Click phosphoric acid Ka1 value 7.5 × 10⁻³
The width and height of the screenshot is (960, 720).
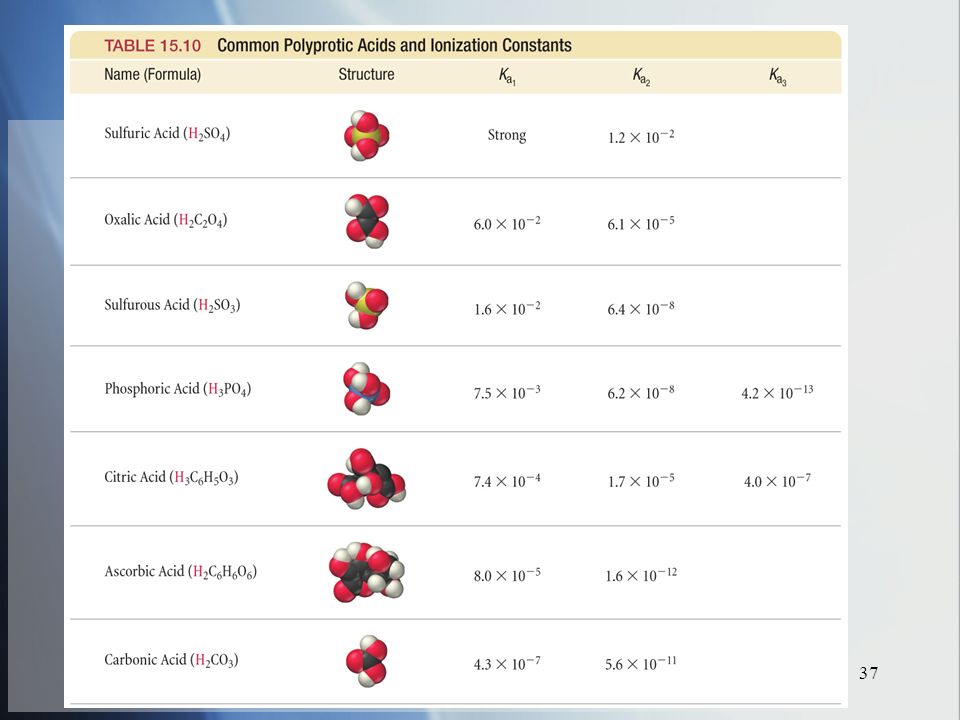(507, 392)
